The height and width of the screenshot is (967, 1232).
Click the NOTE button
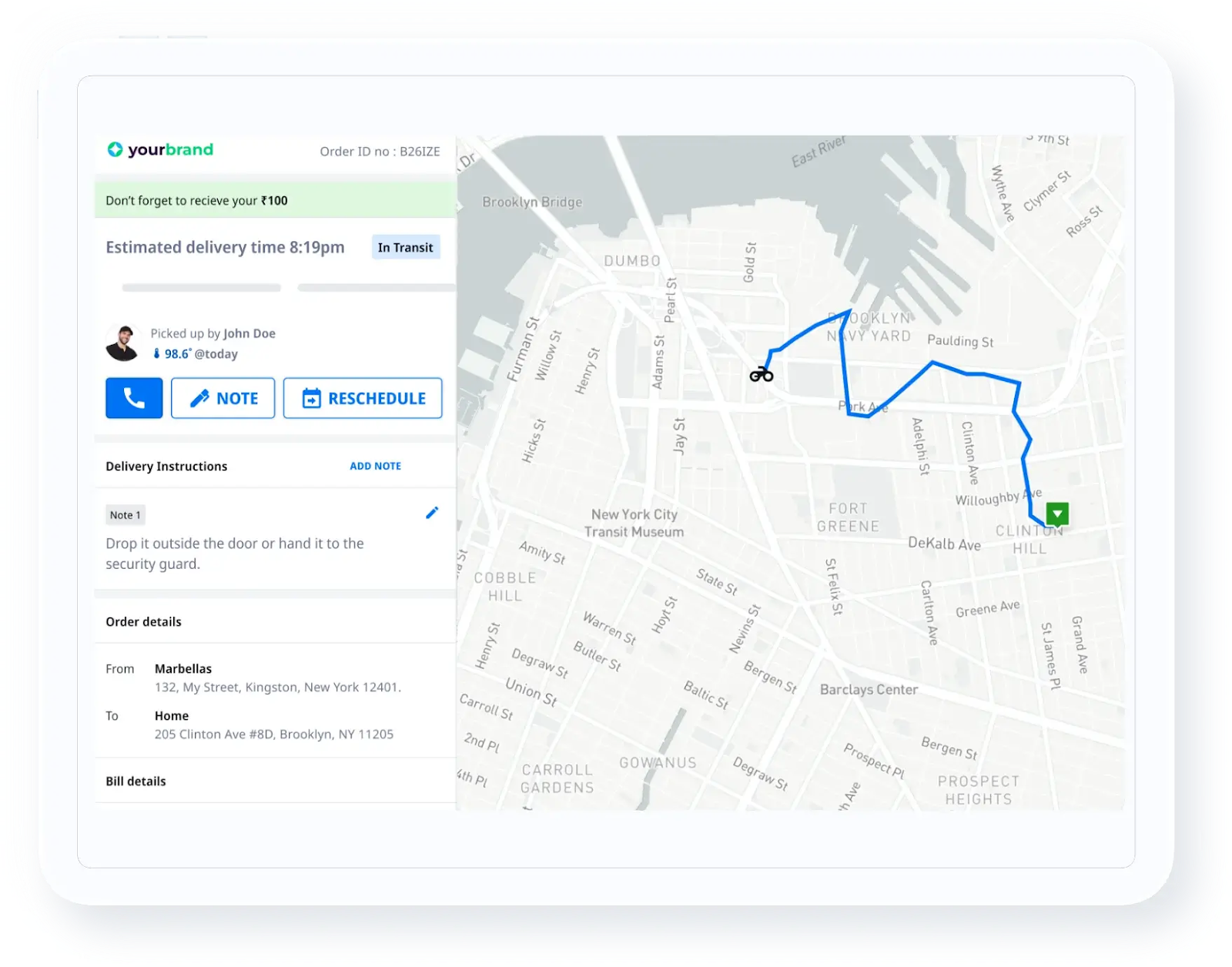[223, 398]
